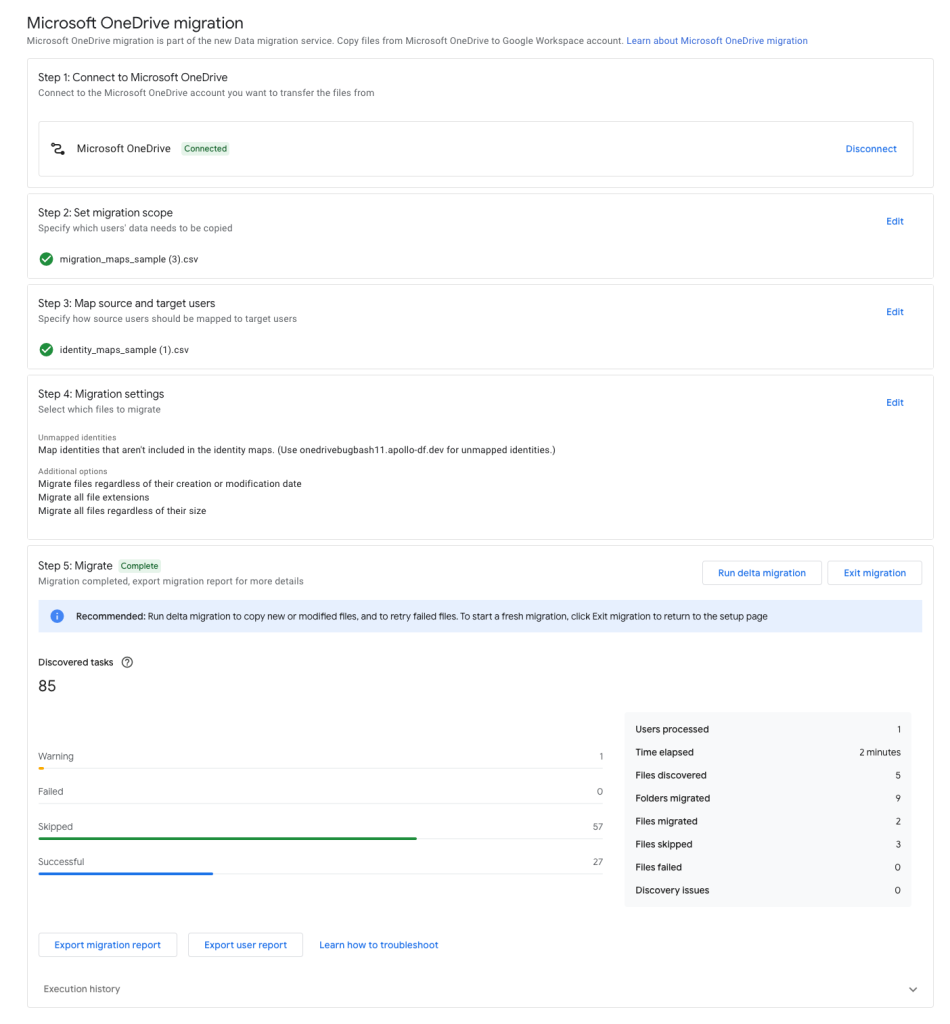Open Learn how to troubleshoot link

378,945
